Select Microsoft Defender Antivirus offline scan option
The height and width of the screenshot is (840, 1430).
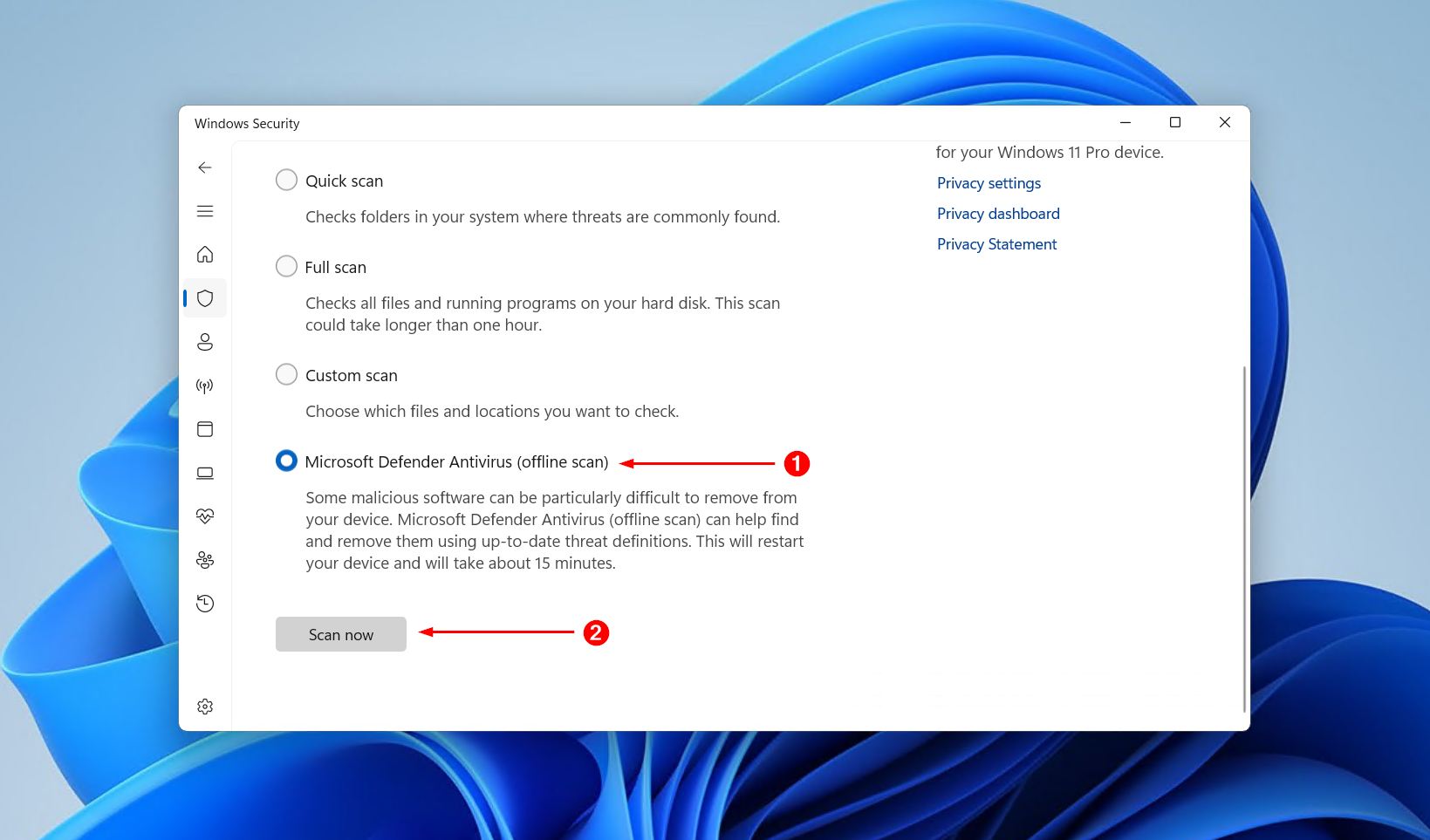click(286, 461)
